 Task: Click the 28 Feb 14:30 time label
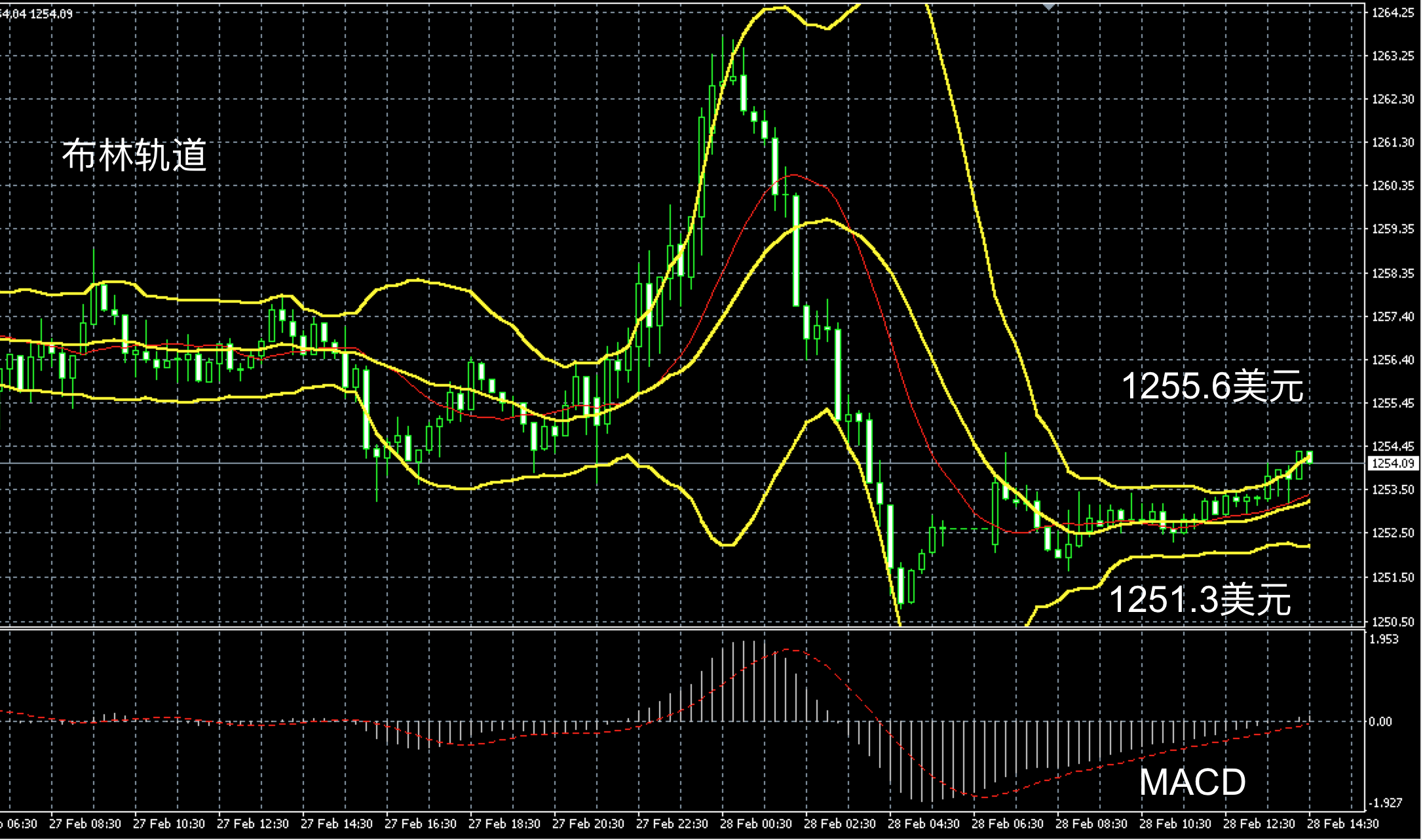pyautogui.click(x=1343, y=824)
